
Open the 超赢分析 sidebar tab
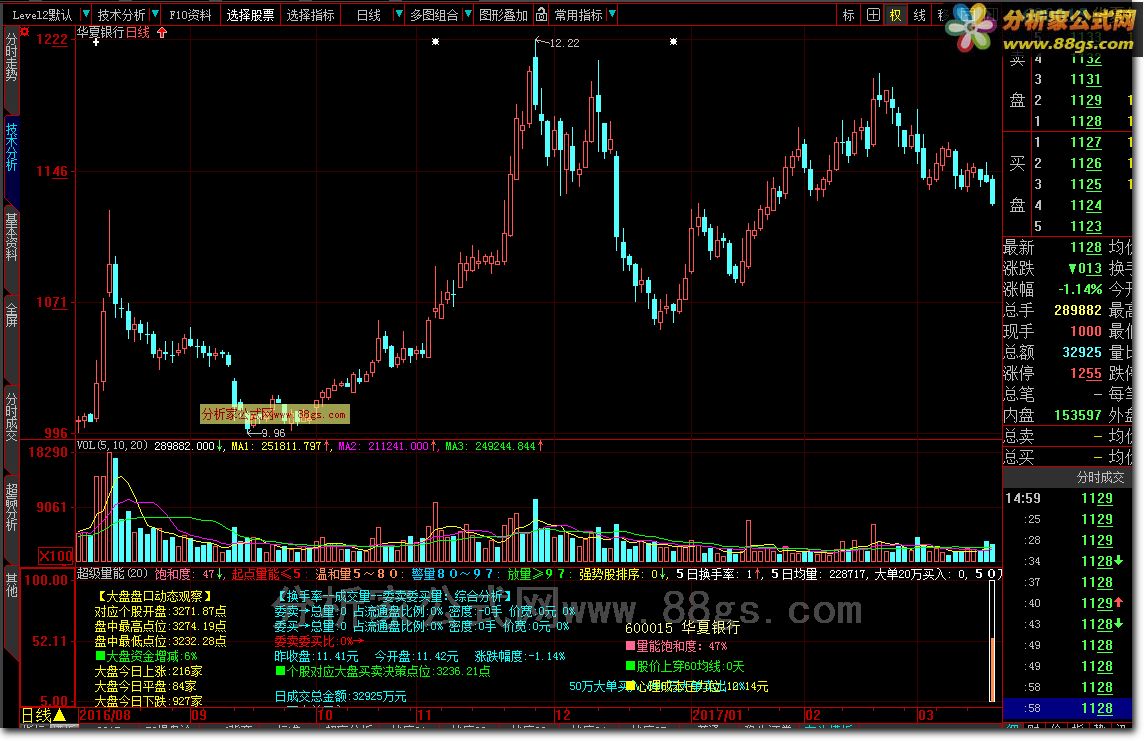coord(11,506)
